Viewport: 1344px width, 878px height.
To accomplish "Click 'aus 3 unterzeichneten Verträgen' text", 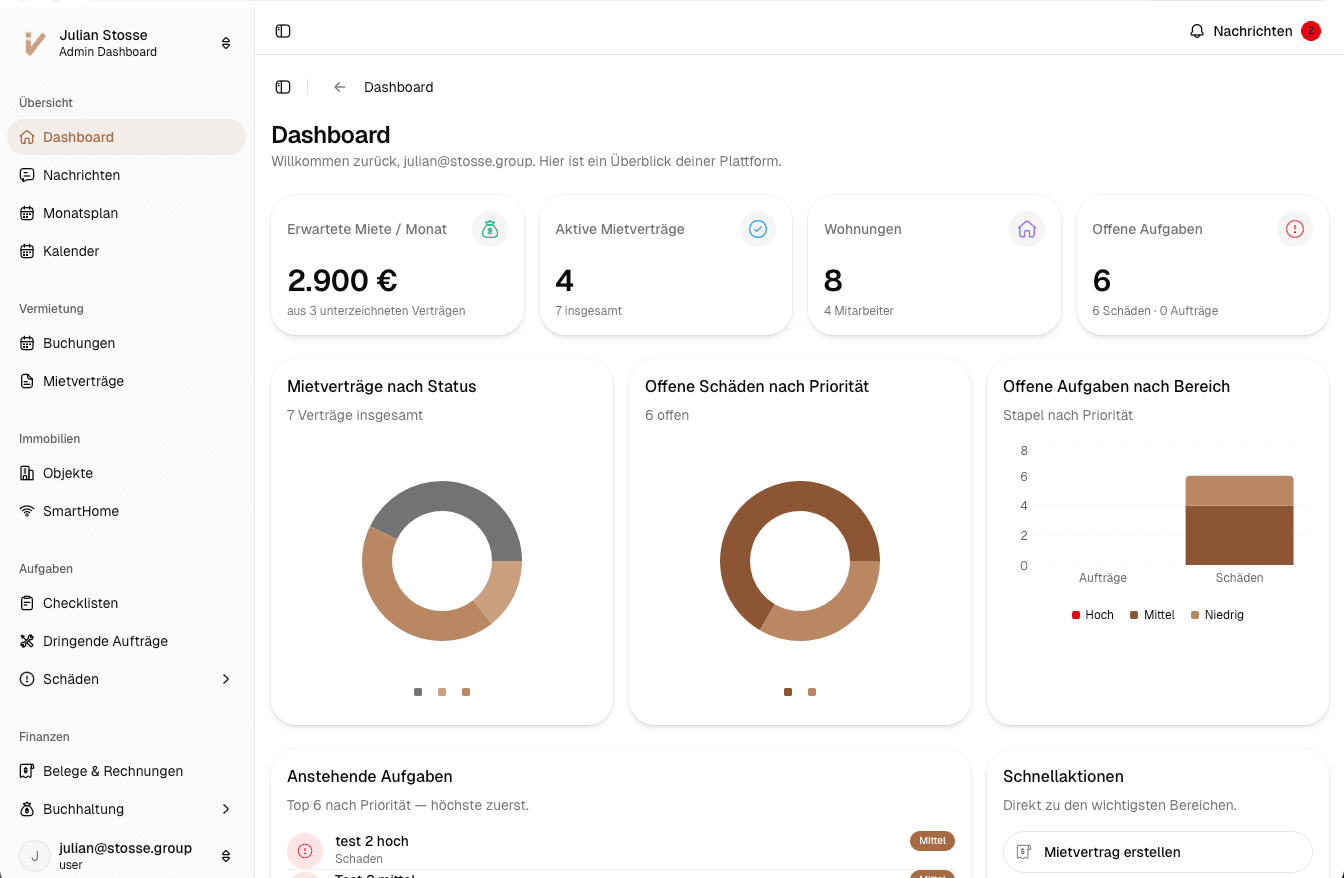I will coord(376,311).
